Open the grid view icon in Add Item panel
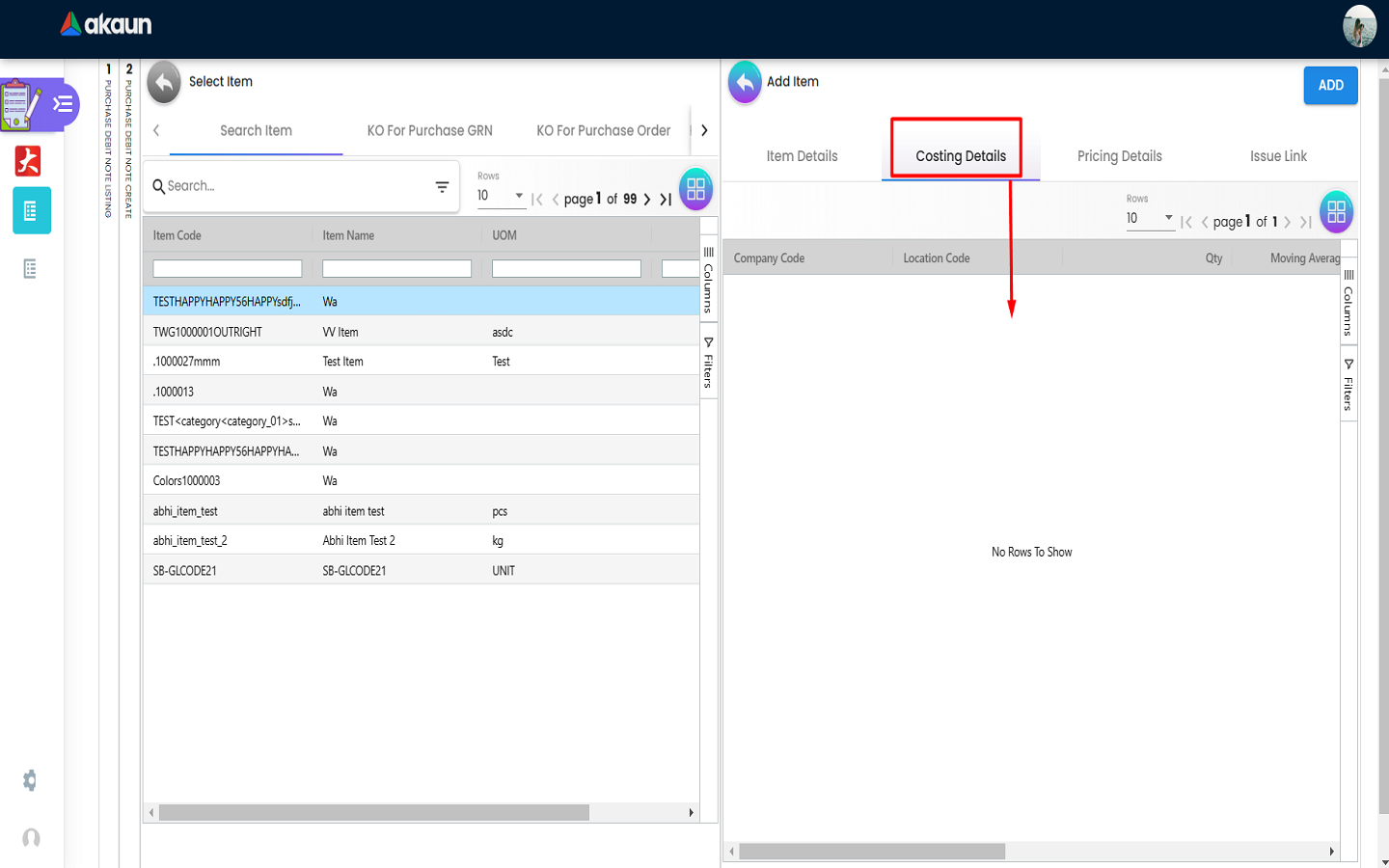This screenshot has width=1389, height=868. click(x=1336, y=212)
